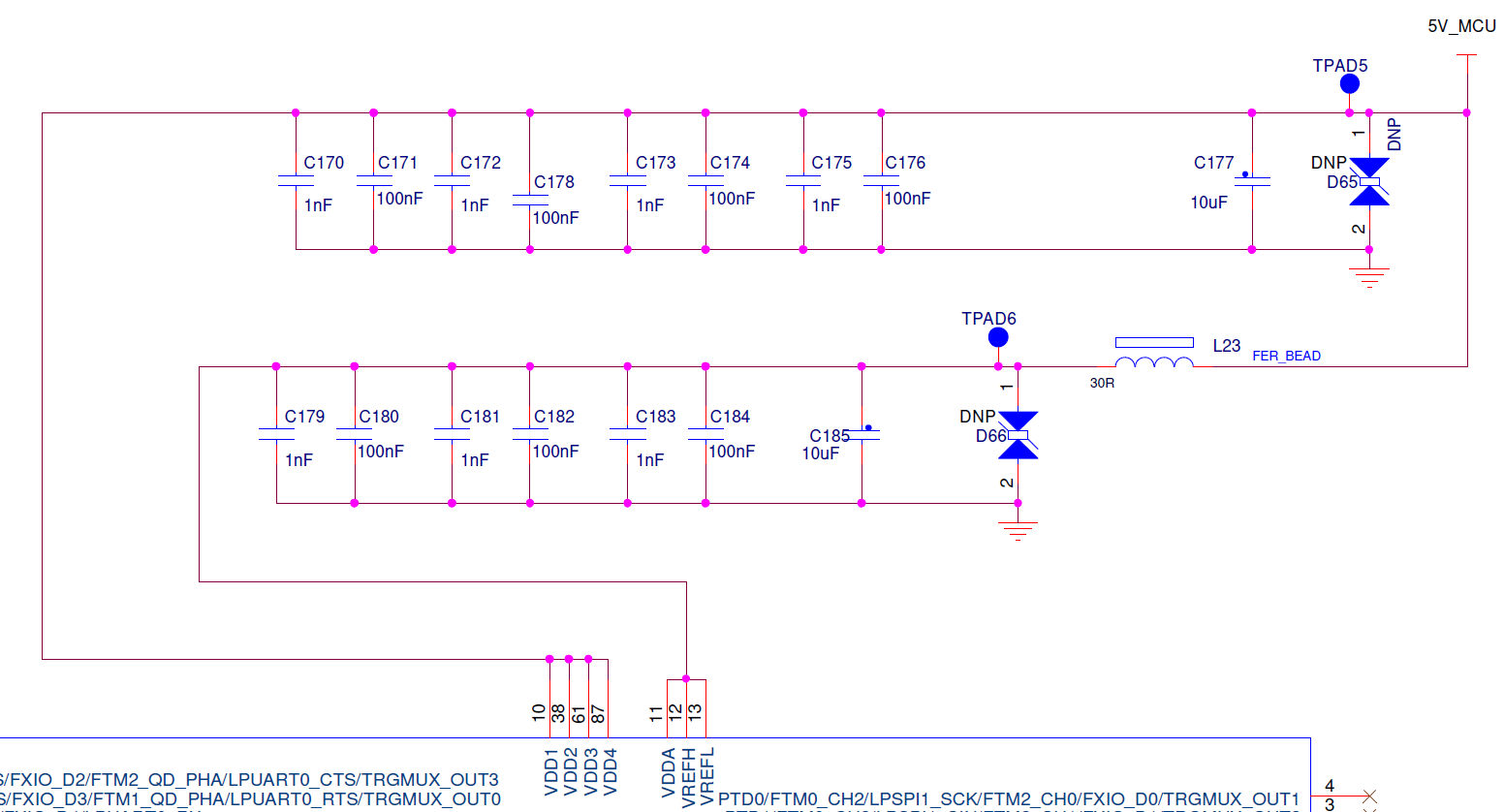Select the L23 ferrite bead inductor
Viewport: 1504px width, 812px height.
point(1154,354)
